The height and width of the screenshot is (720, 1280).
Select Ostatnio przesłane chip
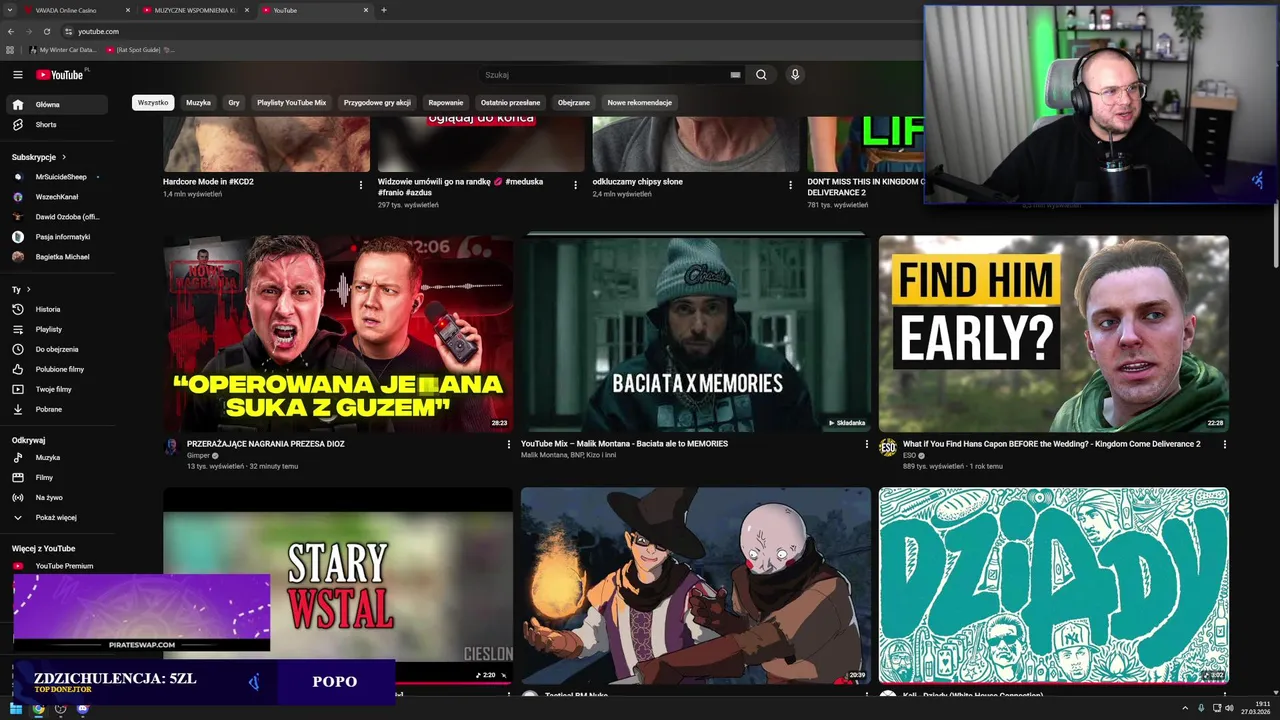(510, 102)
